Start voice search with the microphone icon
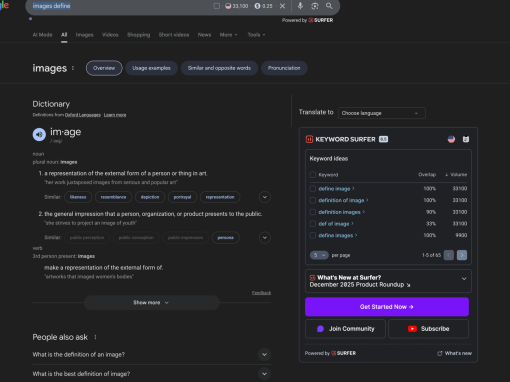The image size is (510, 382). [x=300, y=6]
